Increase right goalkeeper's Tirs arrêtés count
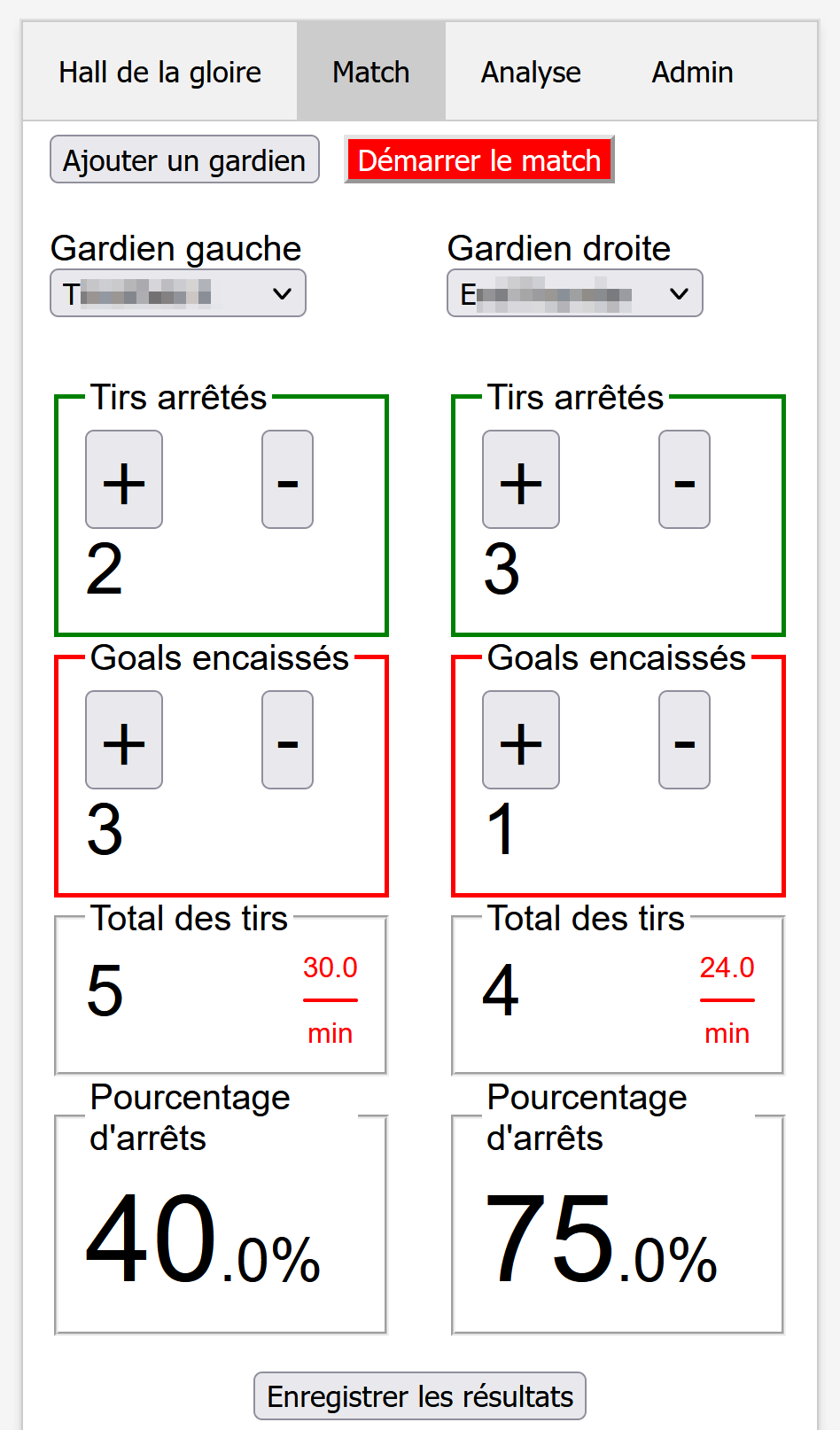The height and width of the screenshot is (1430, 840). (x=521, y=479)
